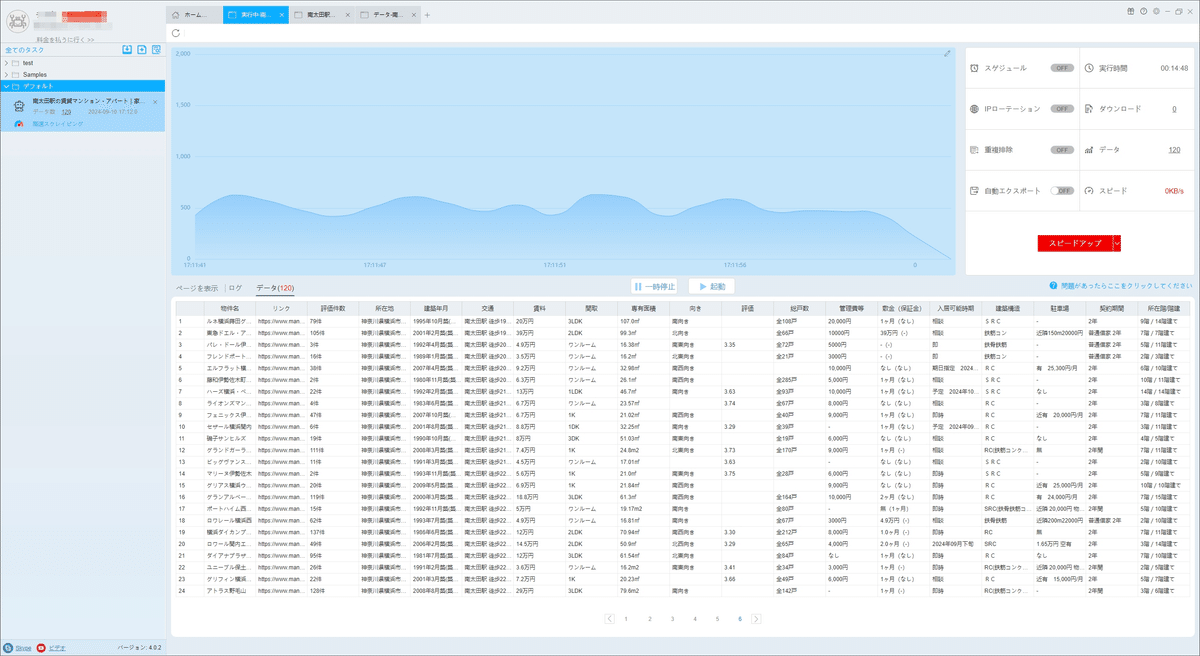
Task: Close the 南太田駅 task in the sidebar
Action: pos(155,102)
